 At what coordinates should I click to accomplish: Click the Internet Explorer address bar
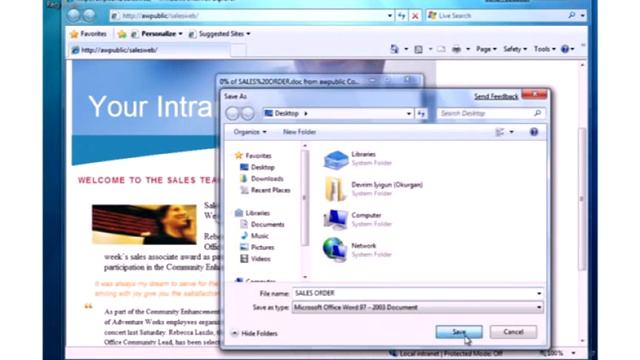(x=248, y=16)
